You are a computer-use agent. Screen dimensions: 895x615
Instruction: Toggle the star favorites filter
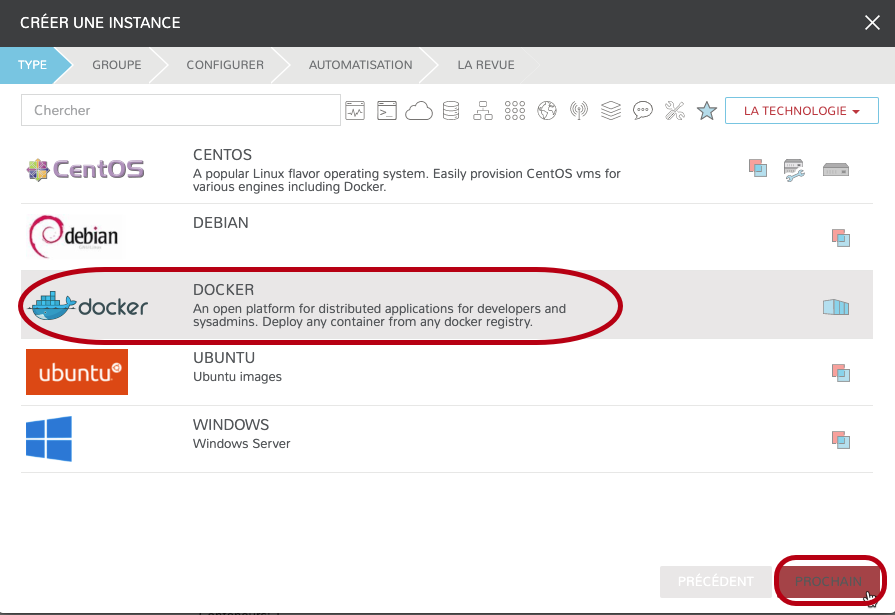707,111
